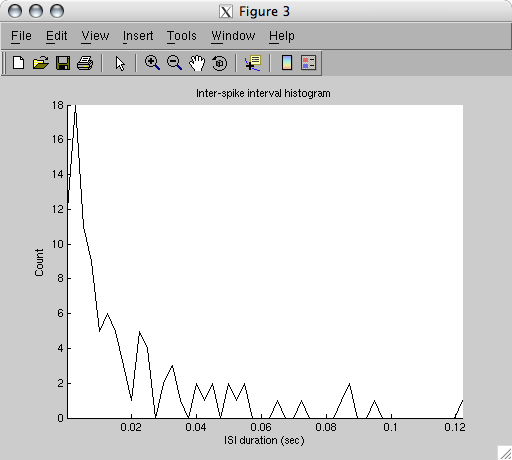
Task: Click the window resize grip corner
Action: (505, 453)
